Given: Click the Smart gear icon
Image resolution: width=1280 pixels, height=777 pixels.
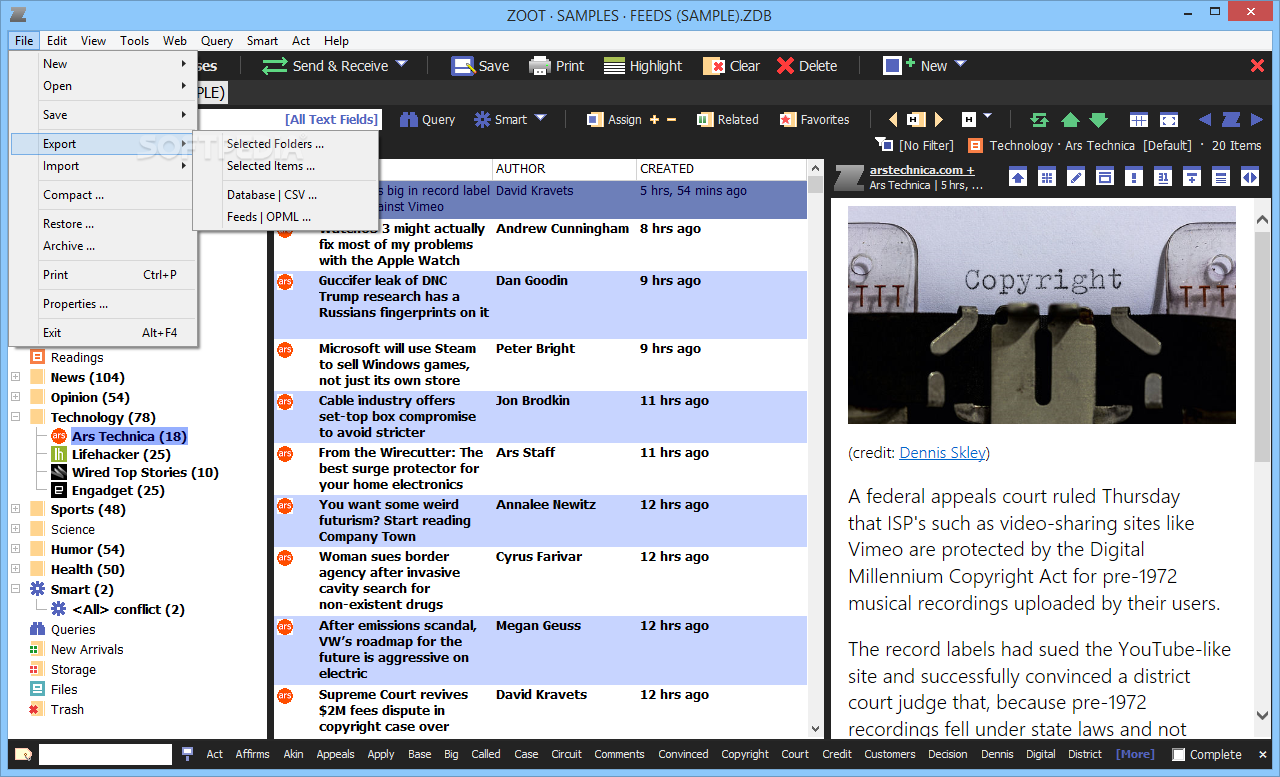Looking at the screenshot, I should click(x=482, y=119).
